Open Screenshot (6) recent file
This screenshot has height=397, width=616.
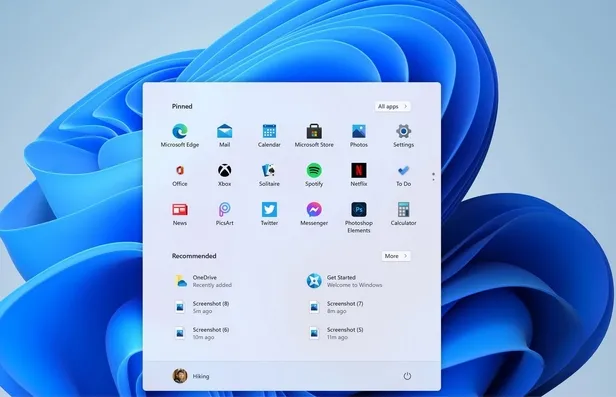202,333
